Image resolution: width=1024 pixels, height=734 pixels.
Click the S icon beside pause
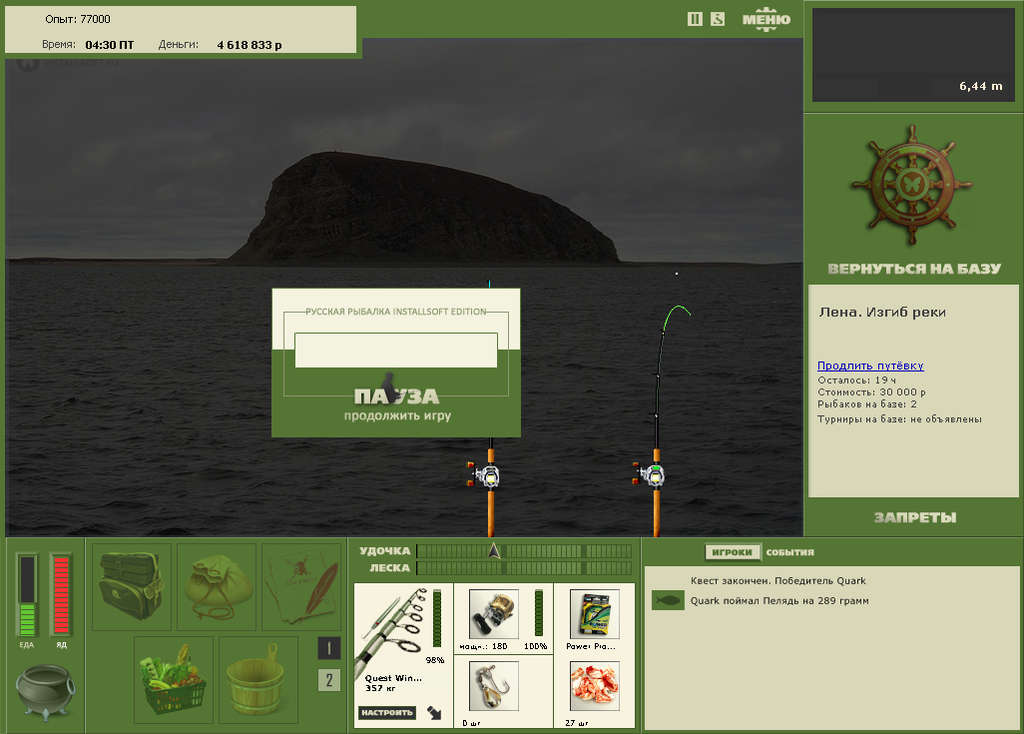tap(718, 19)
